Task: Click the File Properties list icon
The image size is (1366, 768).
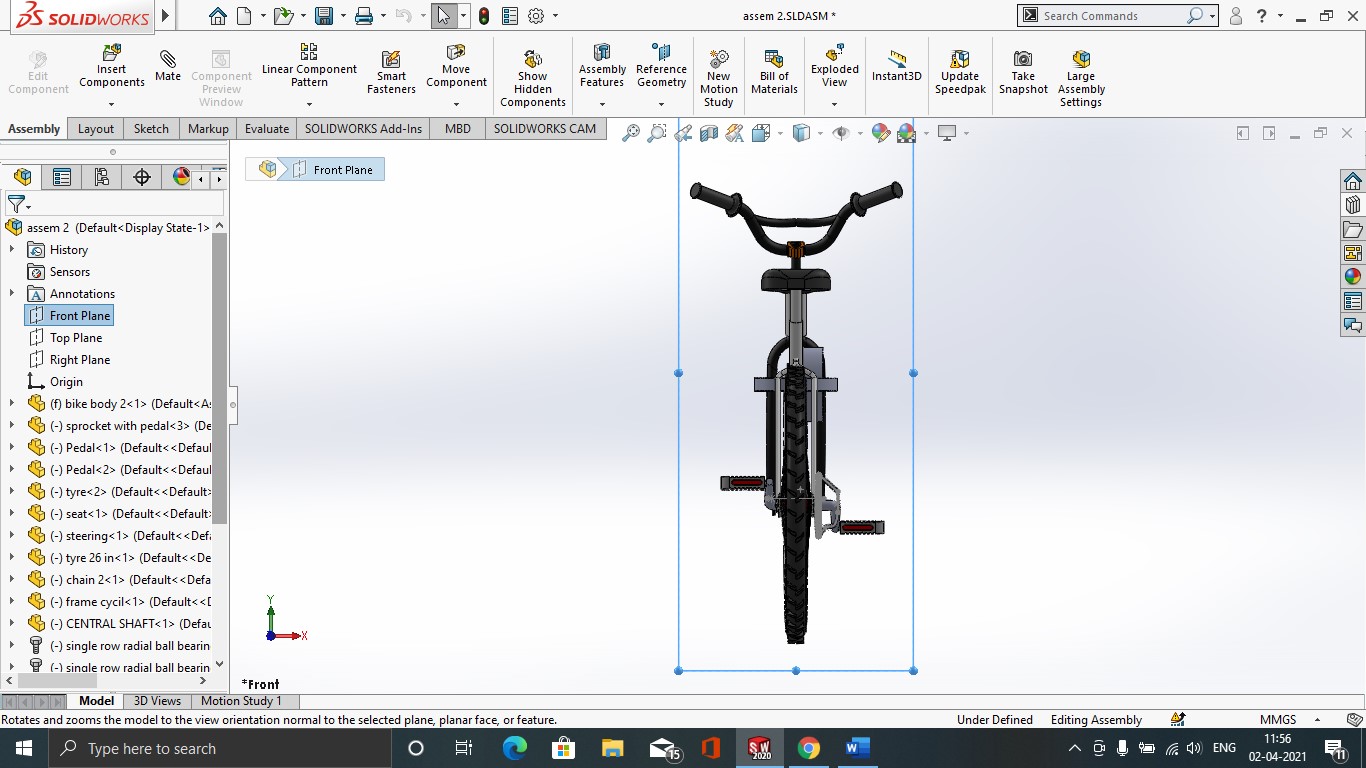Action: tap(510, 16)
